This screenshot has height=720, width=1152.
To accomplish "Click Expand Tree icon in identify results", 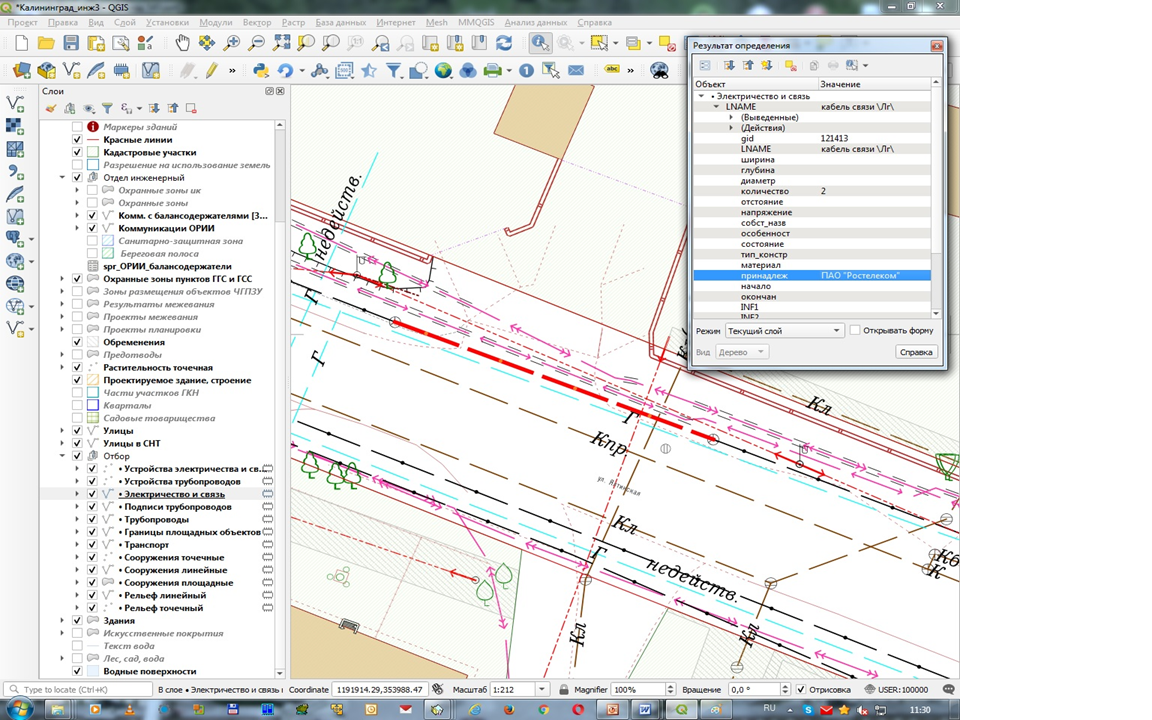I will (730, 66).
